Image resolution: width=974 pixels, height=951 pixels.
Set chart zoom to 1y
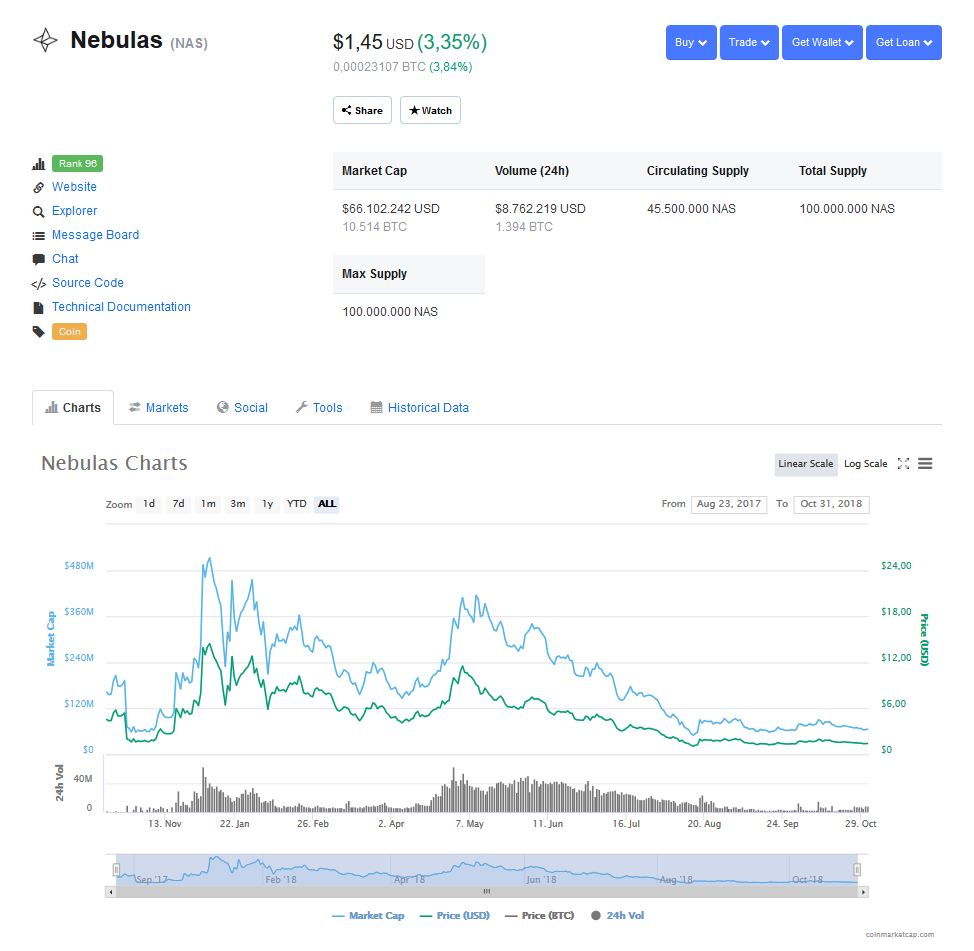267,504
